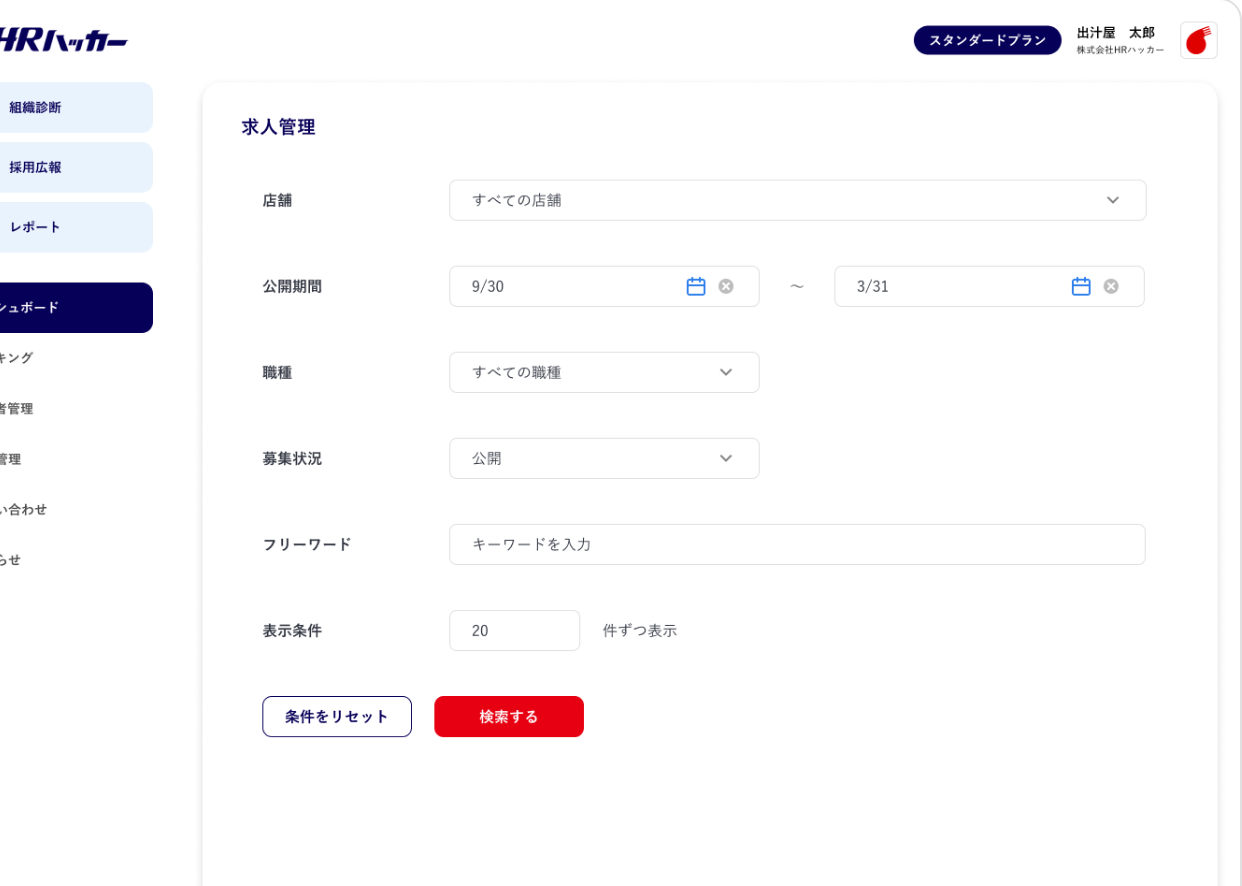Viewport: 1242px width, 886px height.
Task: Open the すべての職種 job type dropdown
Action: (604, 373)
